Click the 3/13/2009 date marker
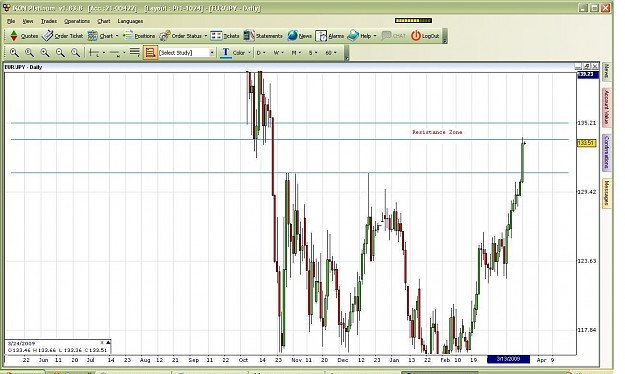This screenshot has height=374, width=625. (x=508, y=359)
